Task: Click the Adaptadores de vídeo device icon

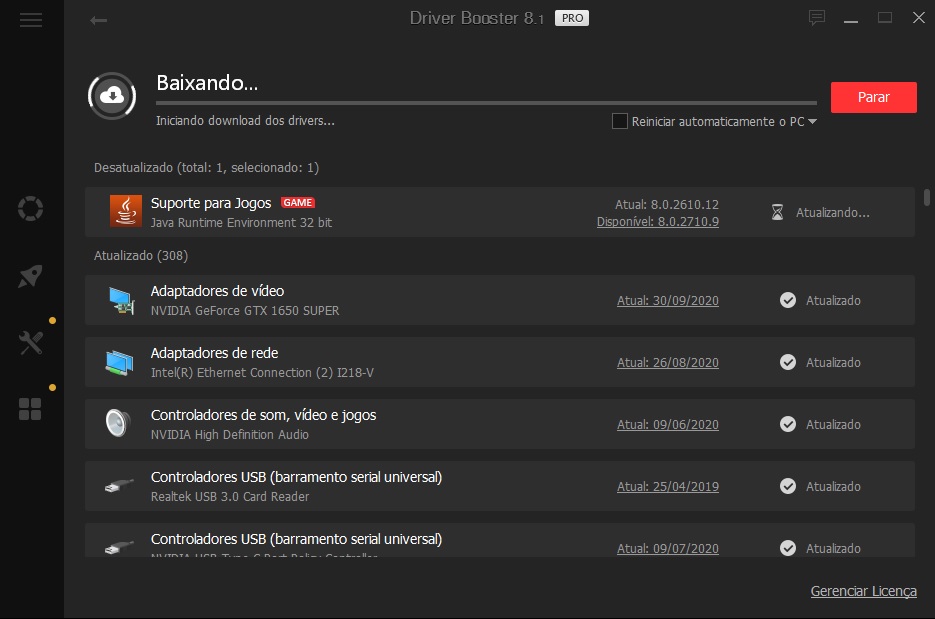Action: (121, 300)
